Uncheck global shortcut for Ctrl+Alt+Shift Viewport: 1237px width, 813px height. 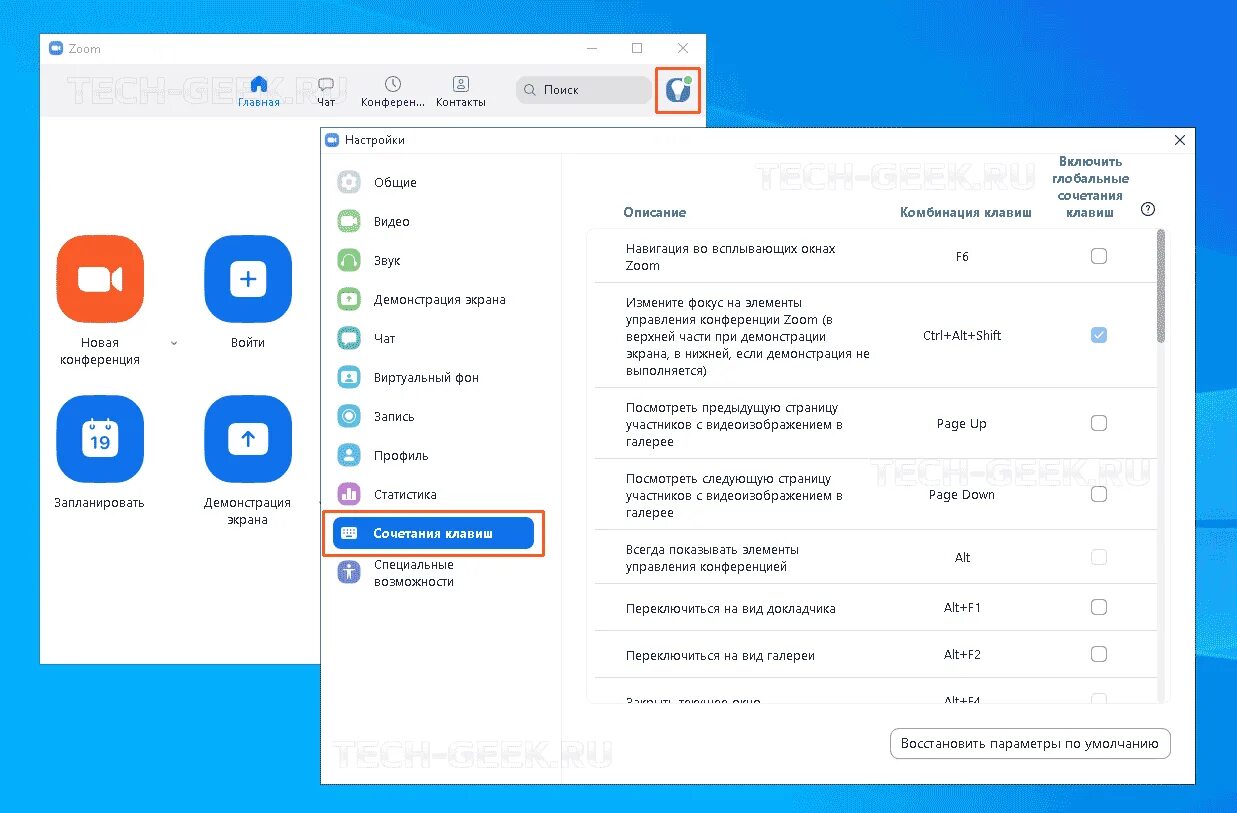pyautogui.click(x=1099, y=335)
